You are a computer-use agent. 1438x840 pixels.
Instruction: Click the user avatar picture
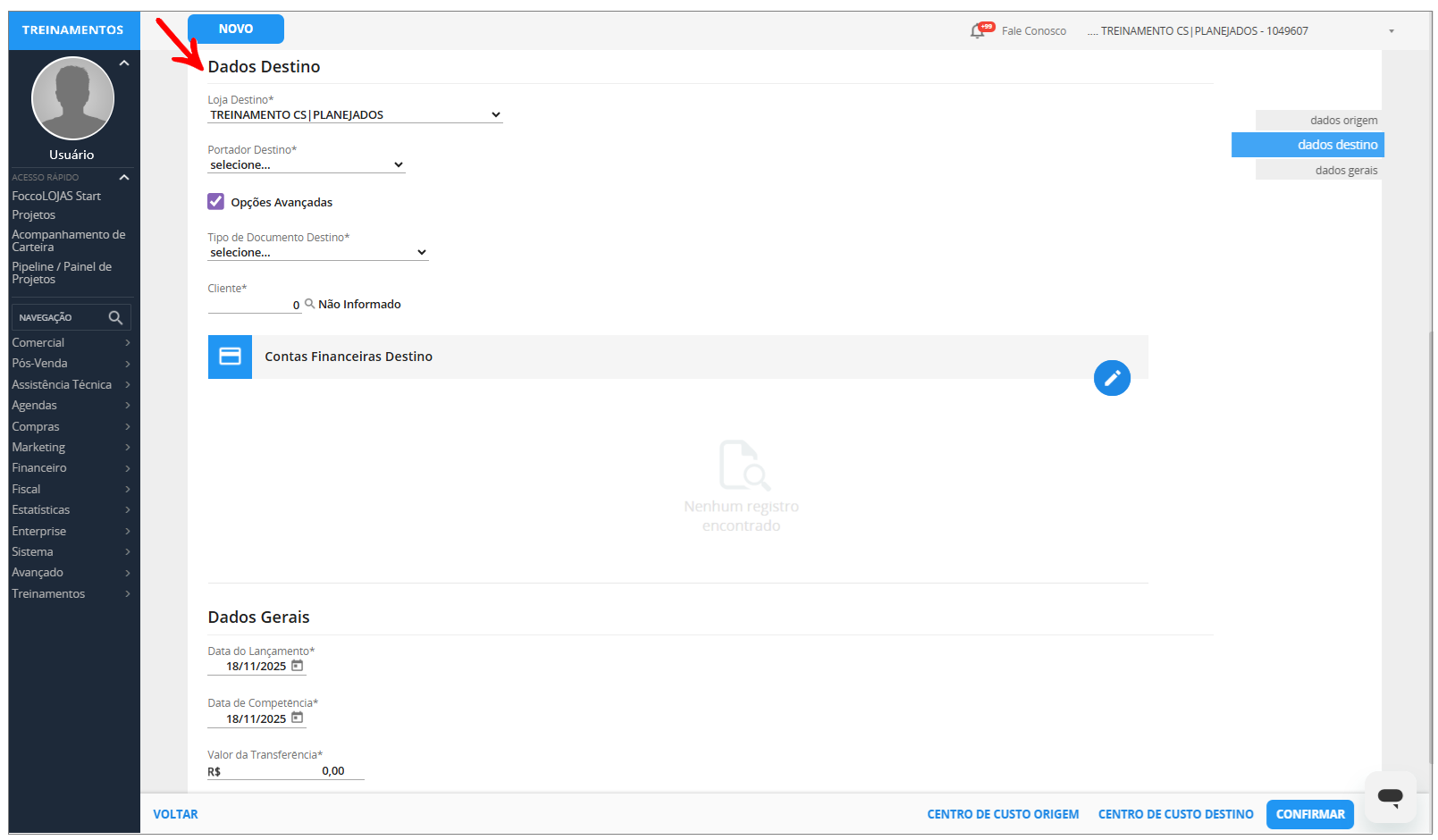coord(72,98)
